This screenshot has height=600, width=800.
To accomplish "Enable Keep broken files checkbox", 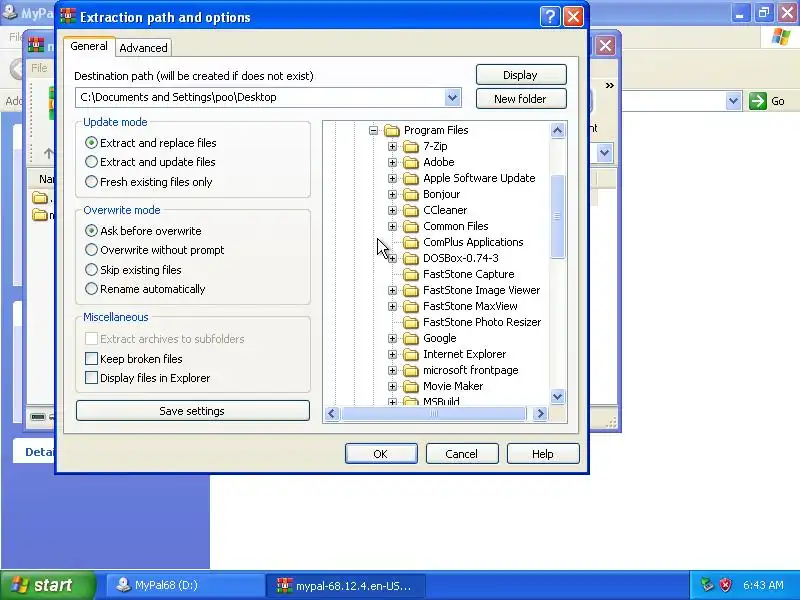I will (x=91, y=359).
